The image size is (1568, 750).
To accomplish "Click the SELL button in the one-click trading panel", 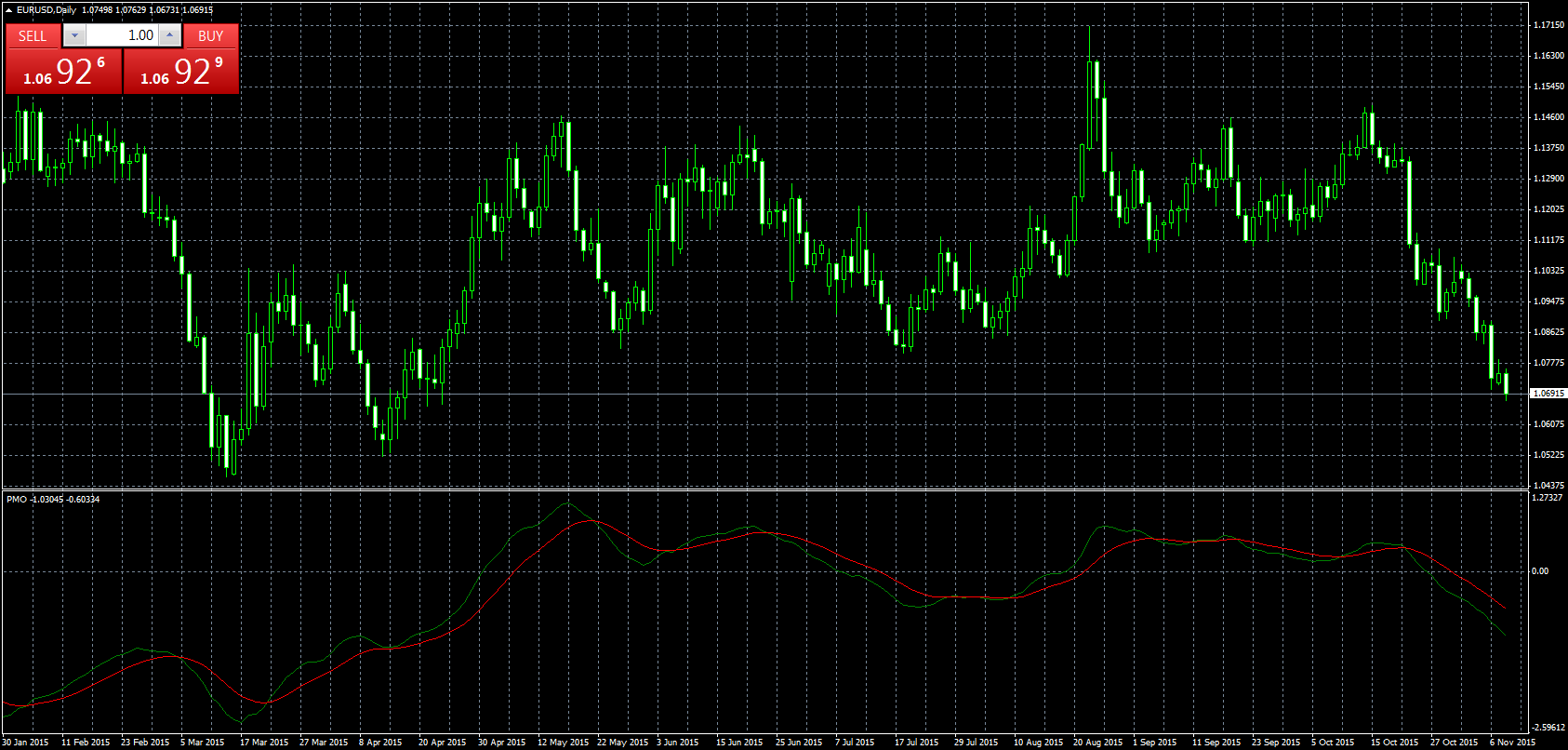I will click(33, 35).
